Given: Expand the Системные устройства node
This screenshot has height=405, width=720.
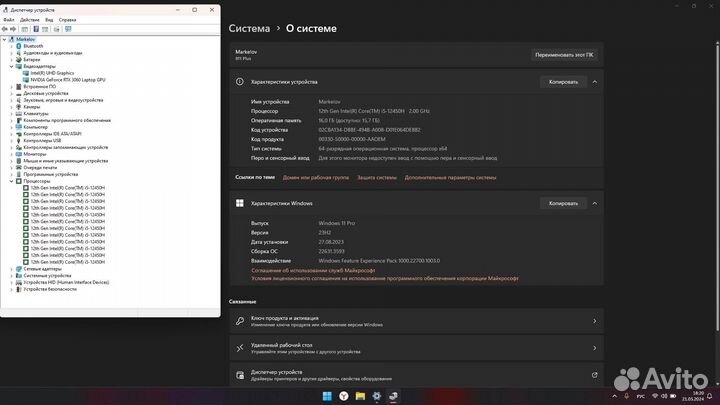Looking at the screenshot, I should click(11, 276).
